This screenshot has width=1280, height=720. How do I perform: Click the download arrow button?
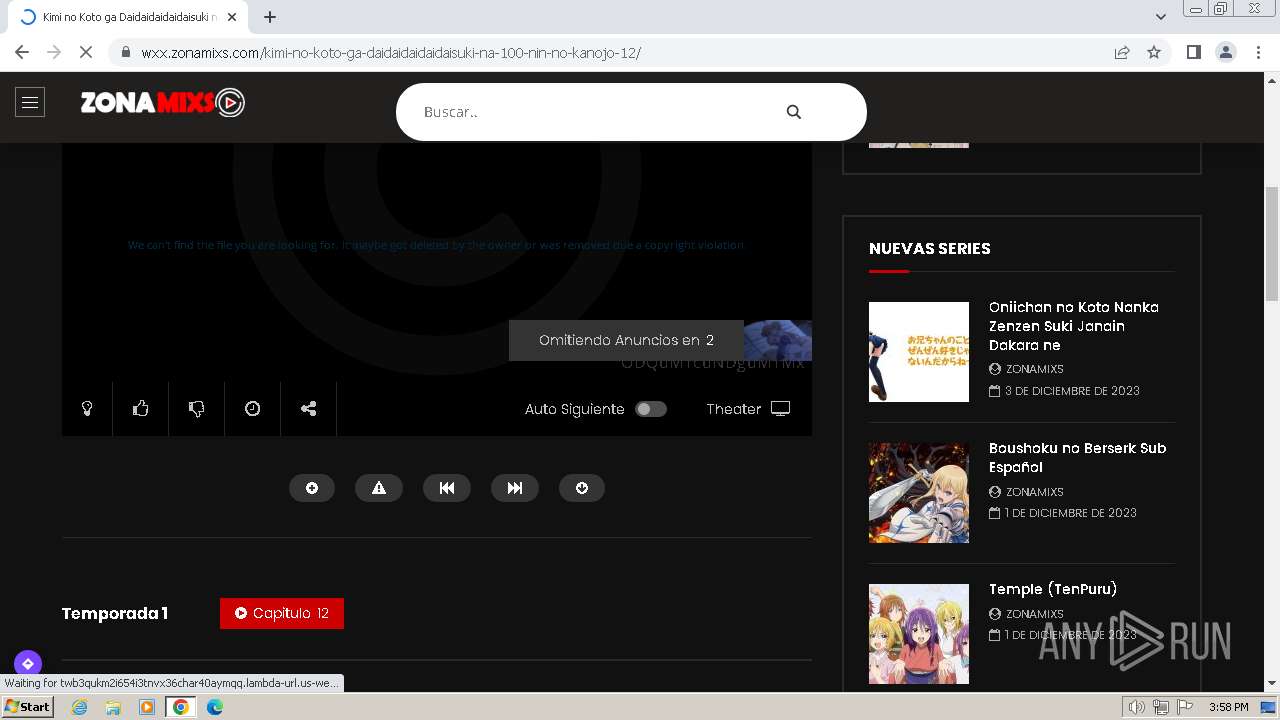(582, 488)
